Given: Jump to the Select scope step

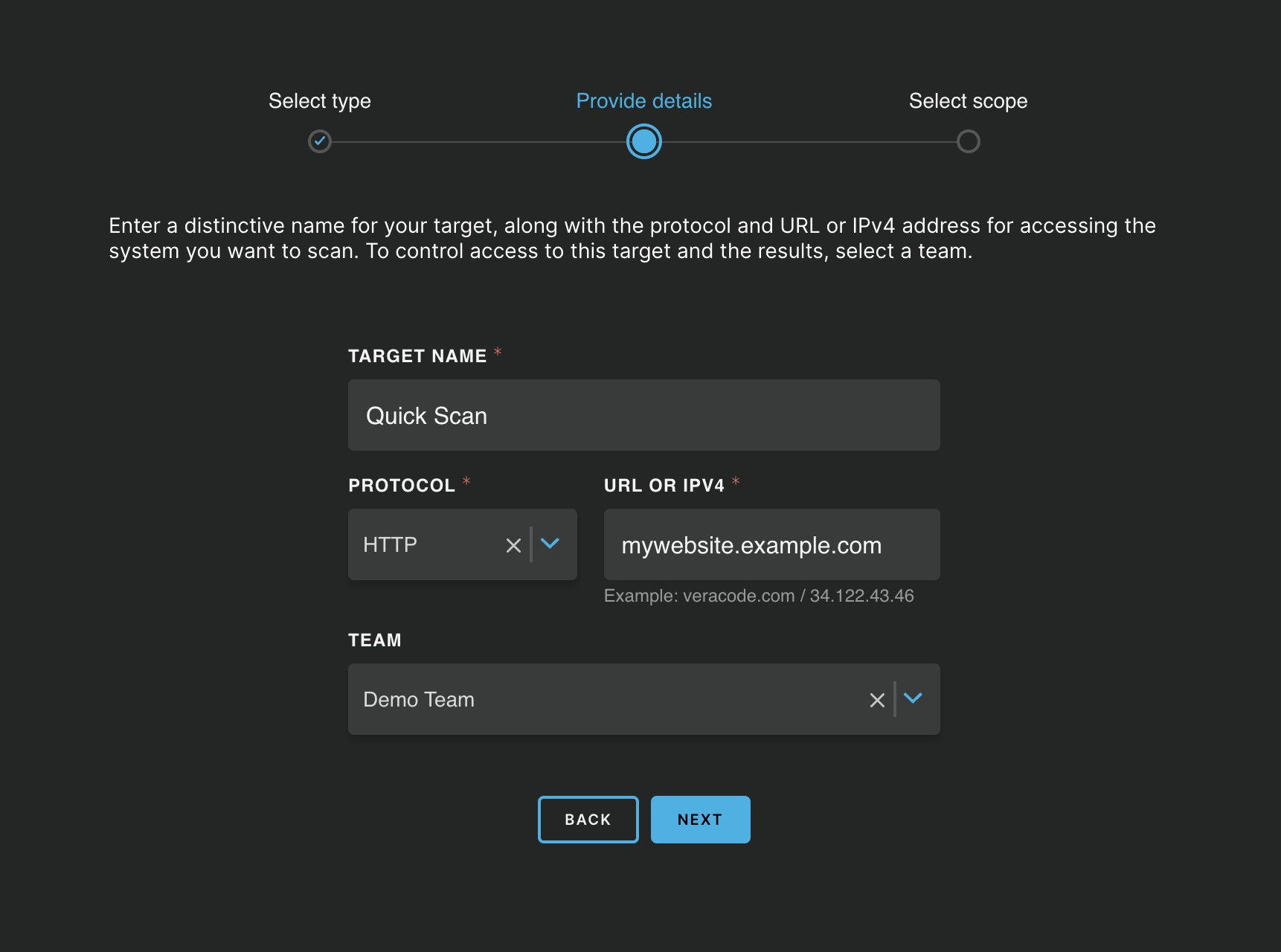Looking at the screenshot, I should pos(968,101).
